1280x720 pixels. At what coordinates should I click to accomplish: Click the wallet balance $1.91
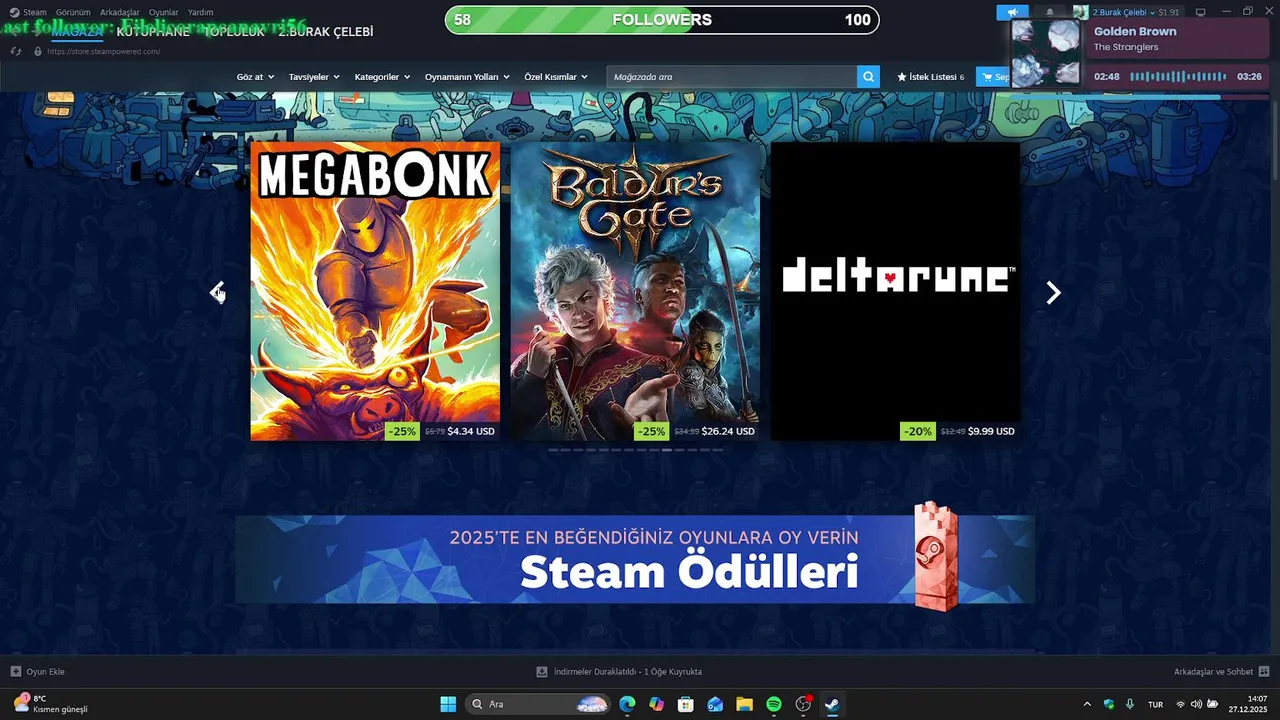[1169, 12]
